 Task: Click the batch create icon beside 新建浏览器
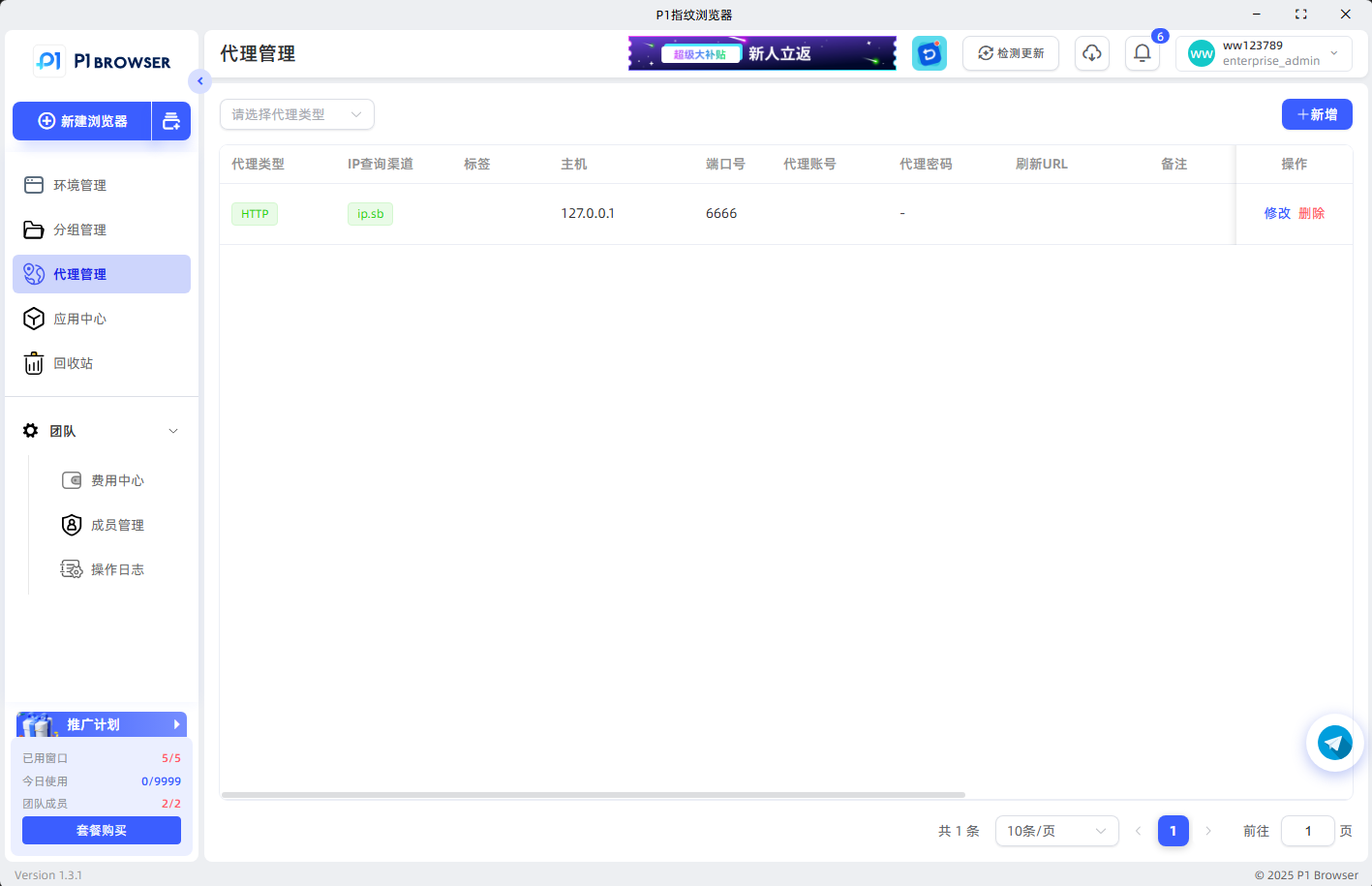tap(171, 121)
